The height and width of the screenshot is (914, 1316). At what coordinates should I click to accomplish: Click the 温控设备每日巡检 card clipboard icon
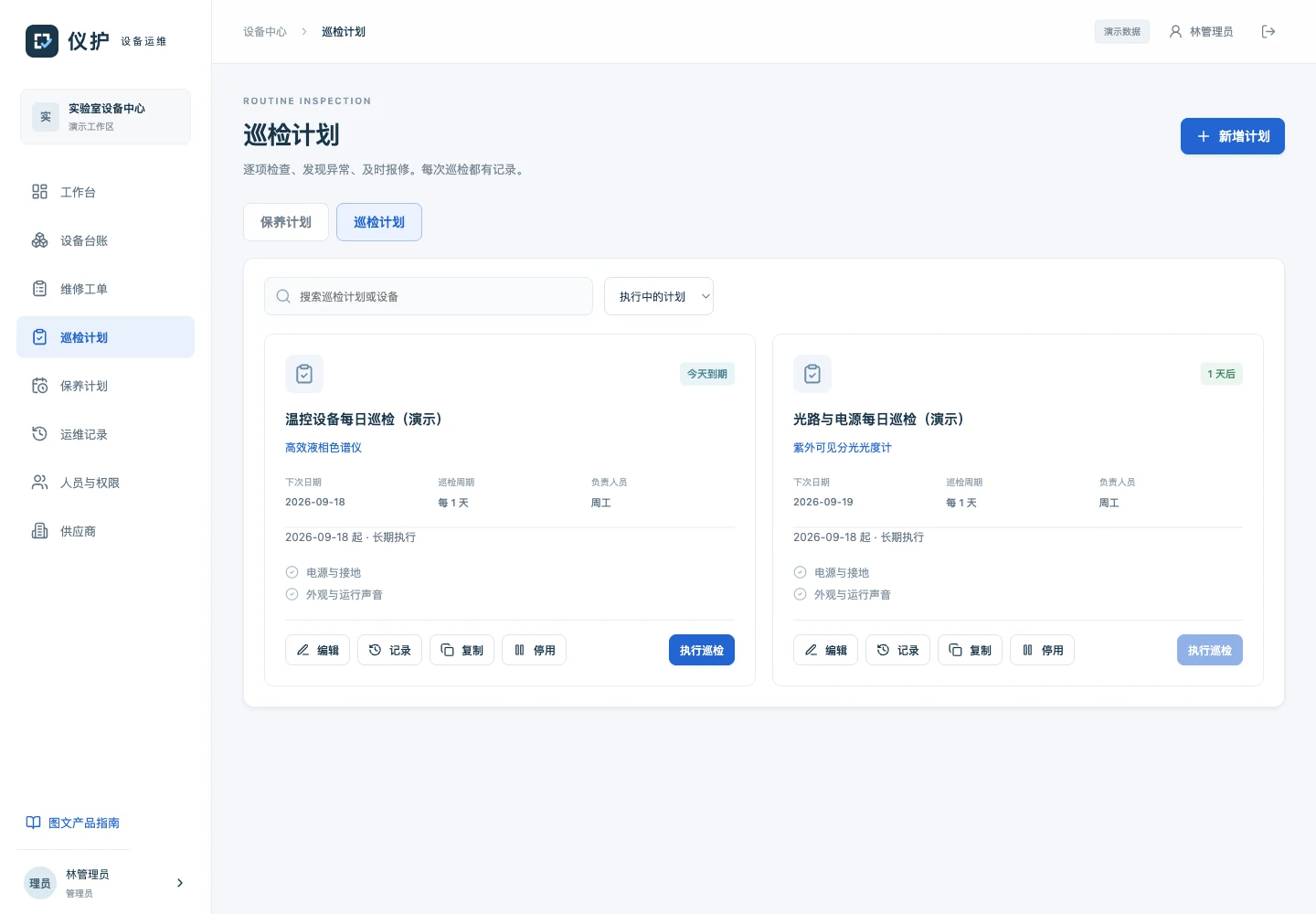304,374
